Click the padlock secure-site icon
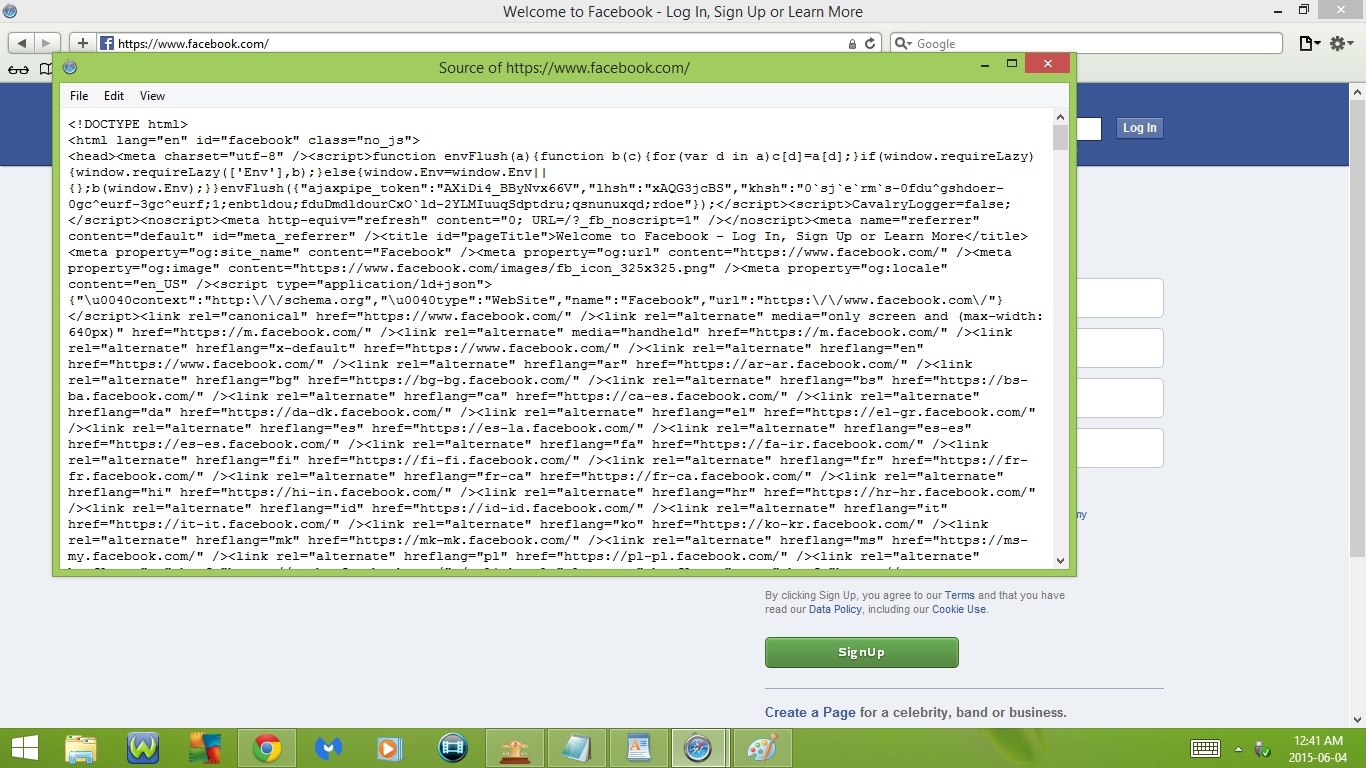This screenshot has width=1366, height=768. 852,44
